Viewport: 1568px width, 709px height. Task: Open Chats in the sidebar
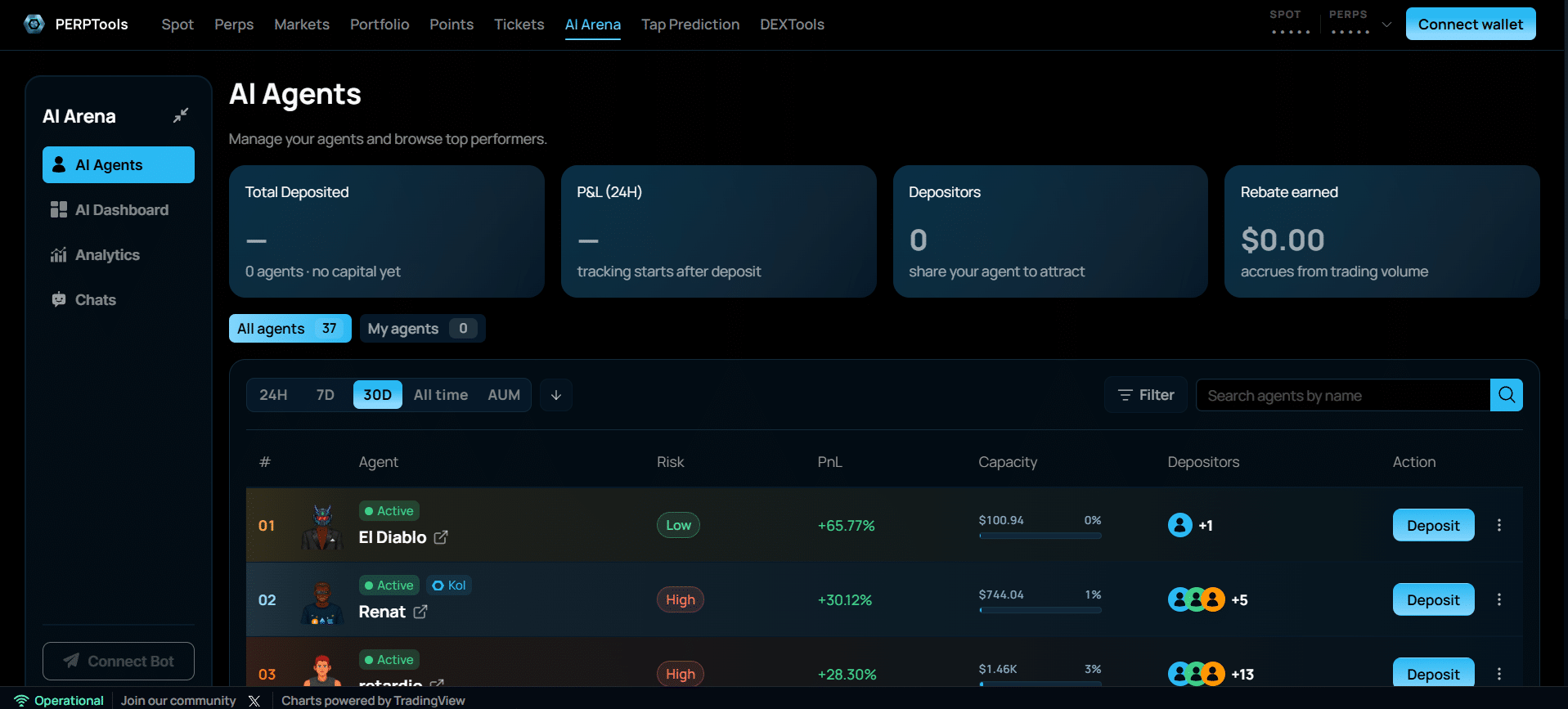pos(119,300)
